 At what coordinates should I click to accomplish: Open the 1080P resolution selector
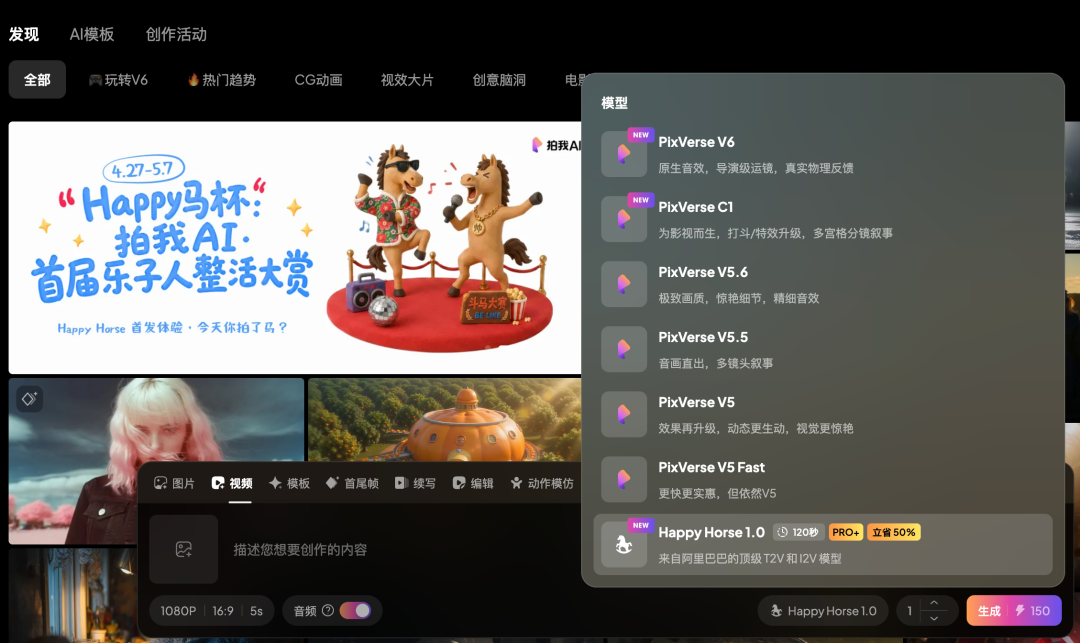[x=178, y=610]
